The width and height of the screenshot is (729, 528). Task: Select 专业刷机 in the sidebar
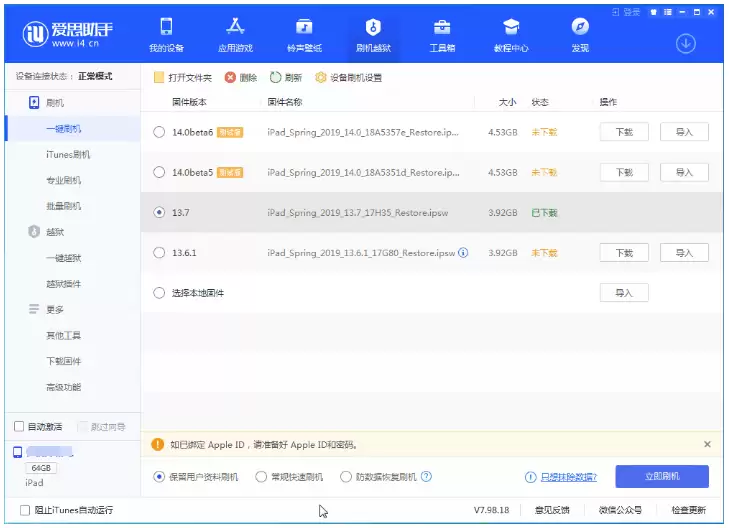(x=64, y=180)
